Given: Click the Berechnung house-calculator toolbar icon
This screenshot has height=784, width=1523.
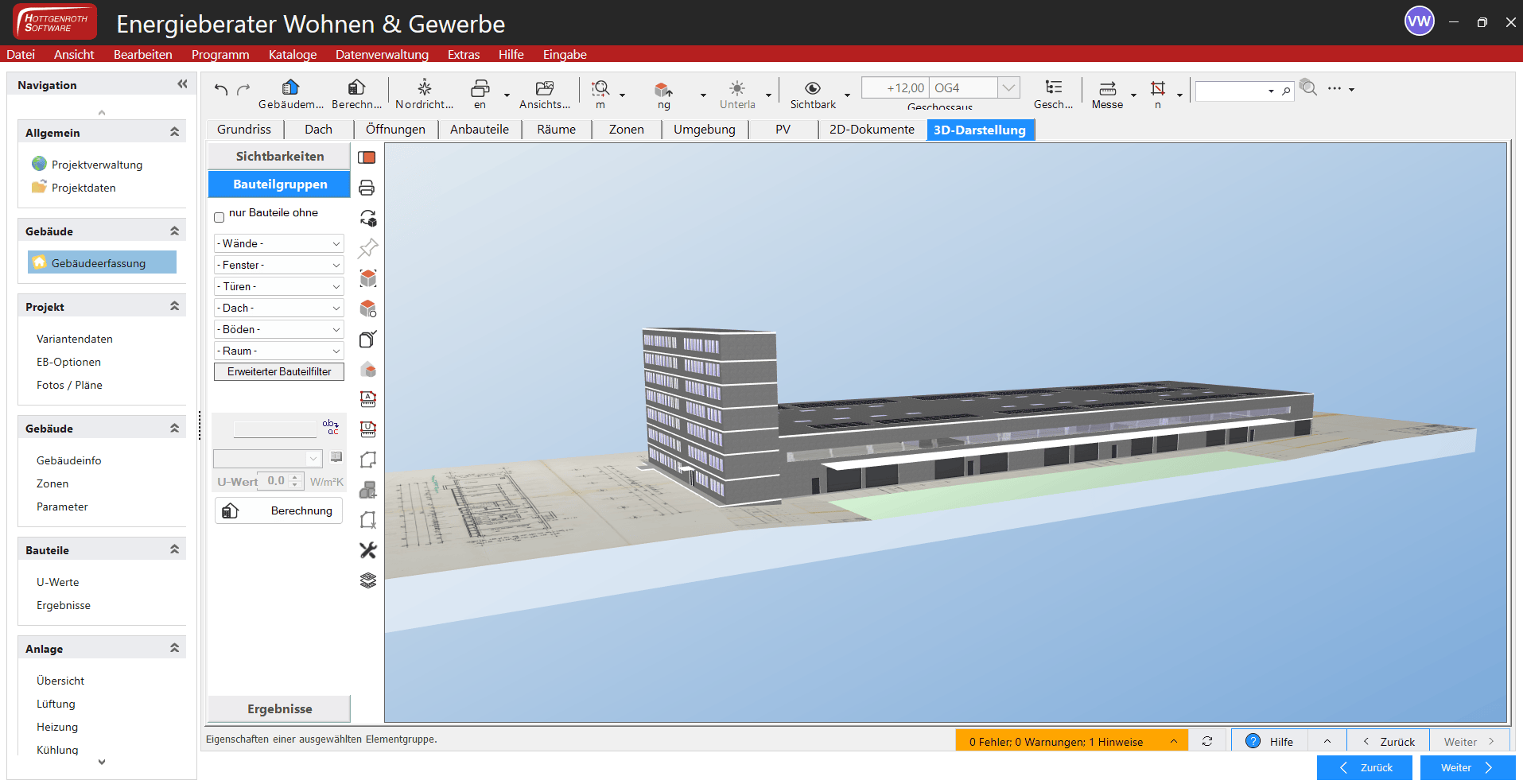Looking at the screenshot, I should tap(356, 87).
